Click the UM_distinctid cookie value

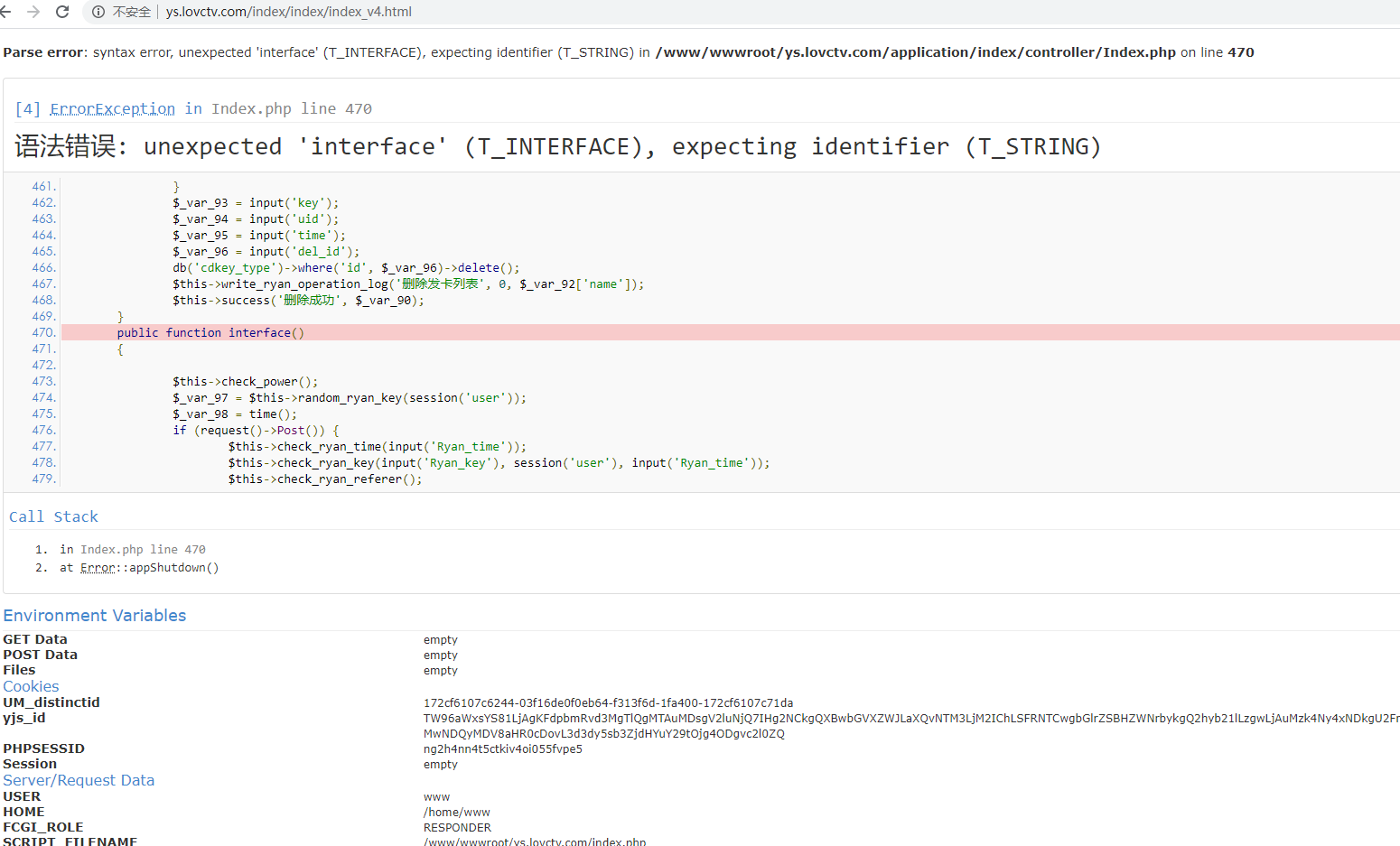(608, 702)
